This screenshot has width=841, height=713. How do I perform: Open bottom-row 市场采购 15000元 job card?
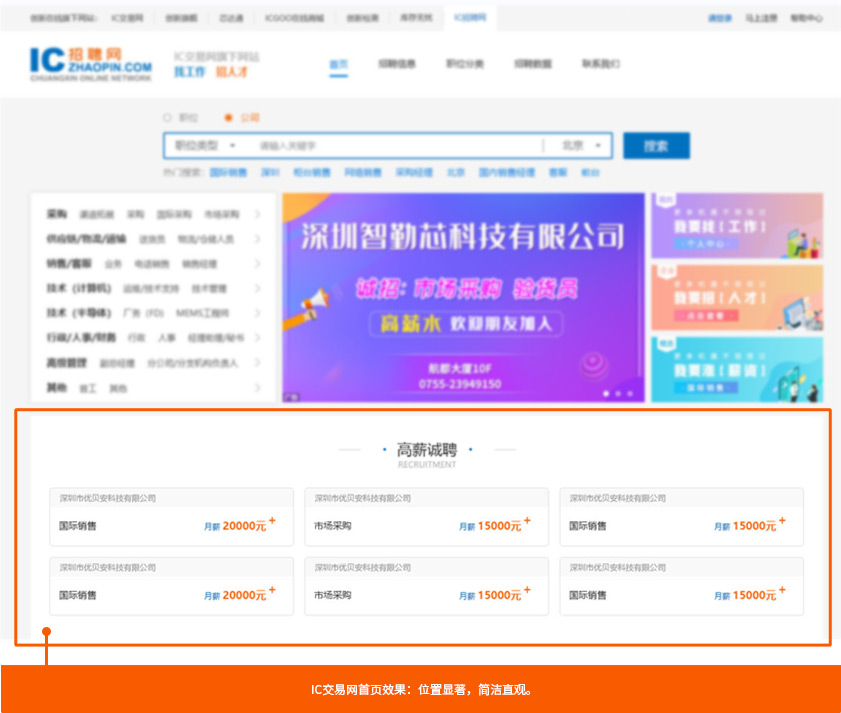click(426, 586)
